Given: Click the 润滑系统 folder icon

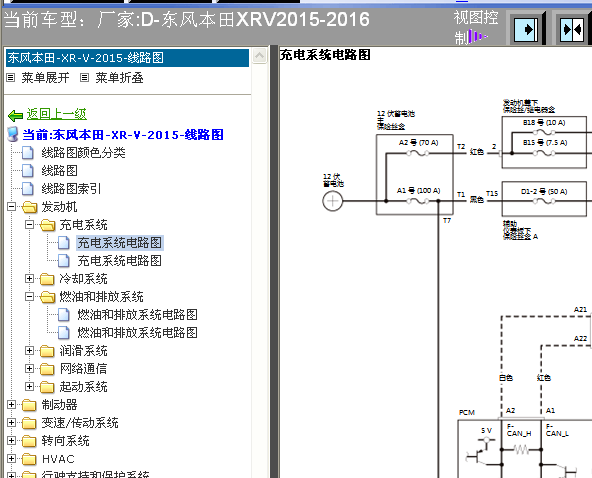Looking at the screenshot, I should (x=47, y=351).
